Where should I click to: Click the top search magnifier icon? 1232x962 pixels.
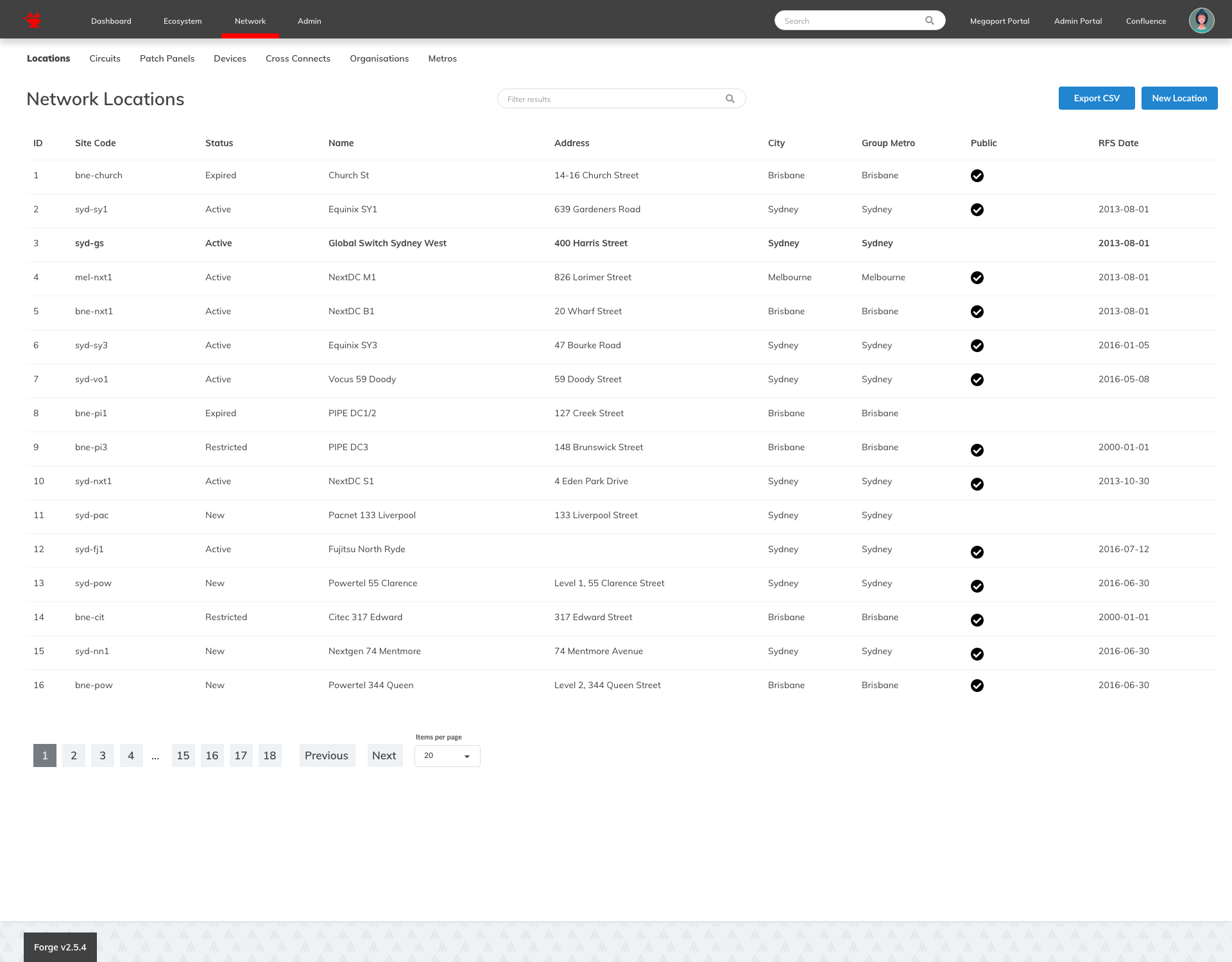929,21
